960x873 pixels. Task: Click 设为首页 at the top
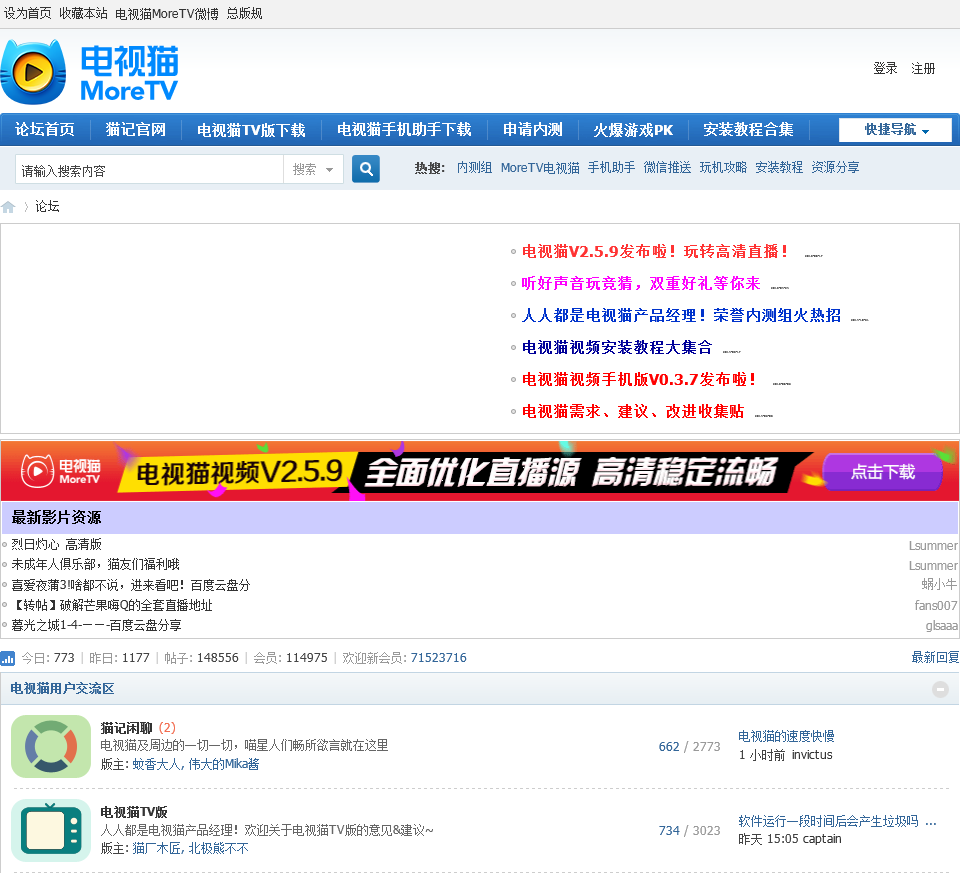(x=28, y=13)
